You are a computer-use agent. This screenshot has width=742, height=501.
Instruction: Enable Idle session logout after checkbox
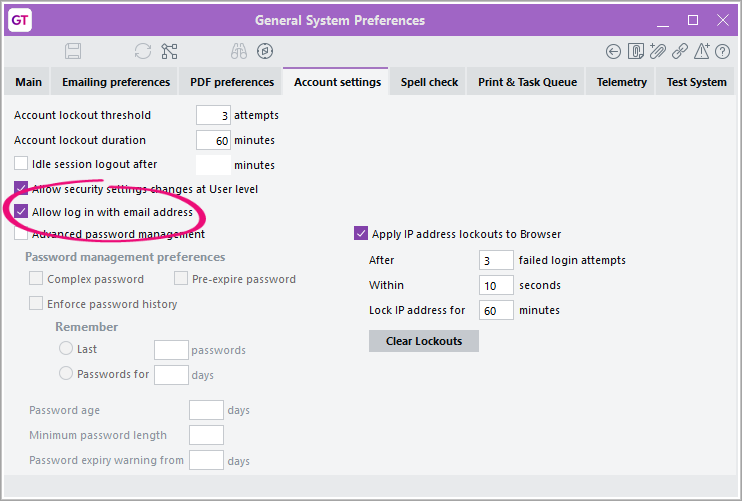tap(21, 164)
